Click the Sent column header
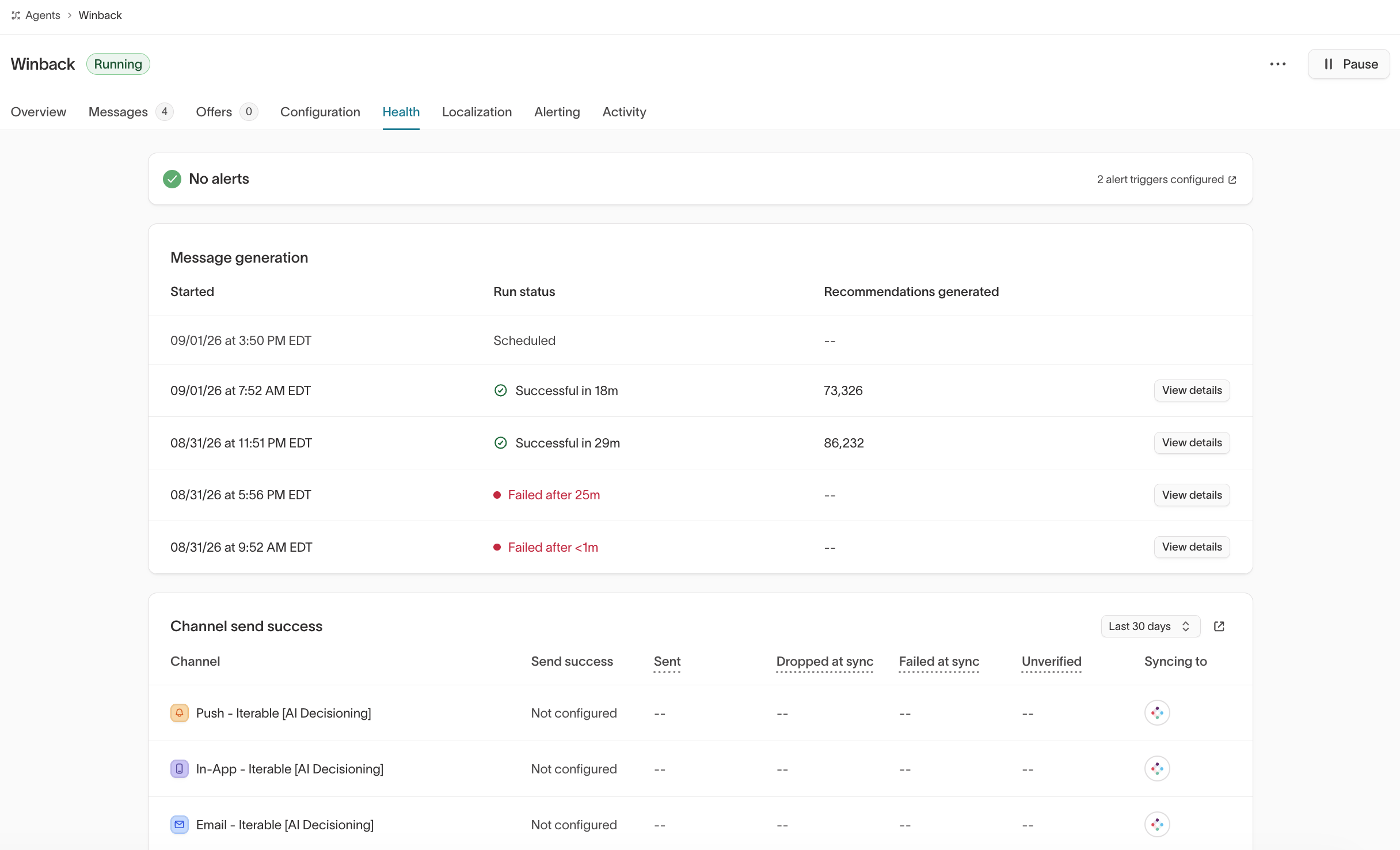 coord(667,662)
